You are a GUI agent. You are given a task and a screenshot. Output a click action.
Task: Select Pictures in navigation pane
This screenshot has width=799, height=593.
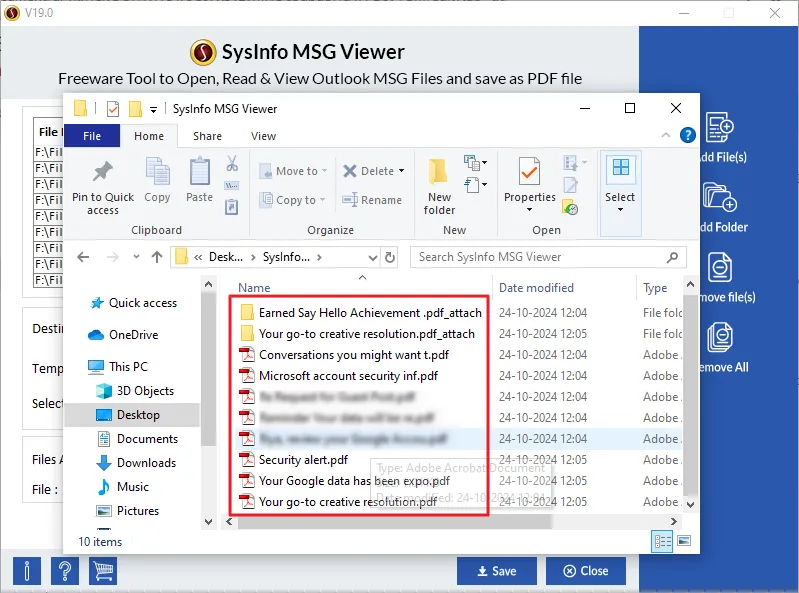(128, 510)
